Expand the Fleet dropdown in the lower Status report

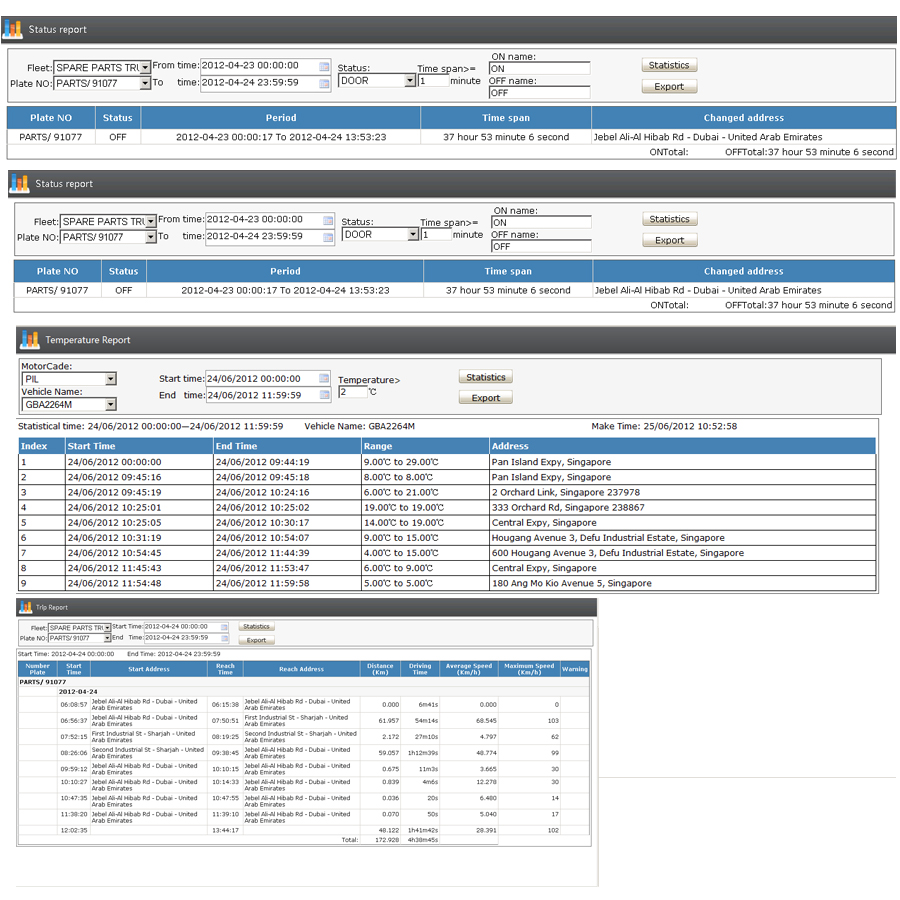[151, 221]
